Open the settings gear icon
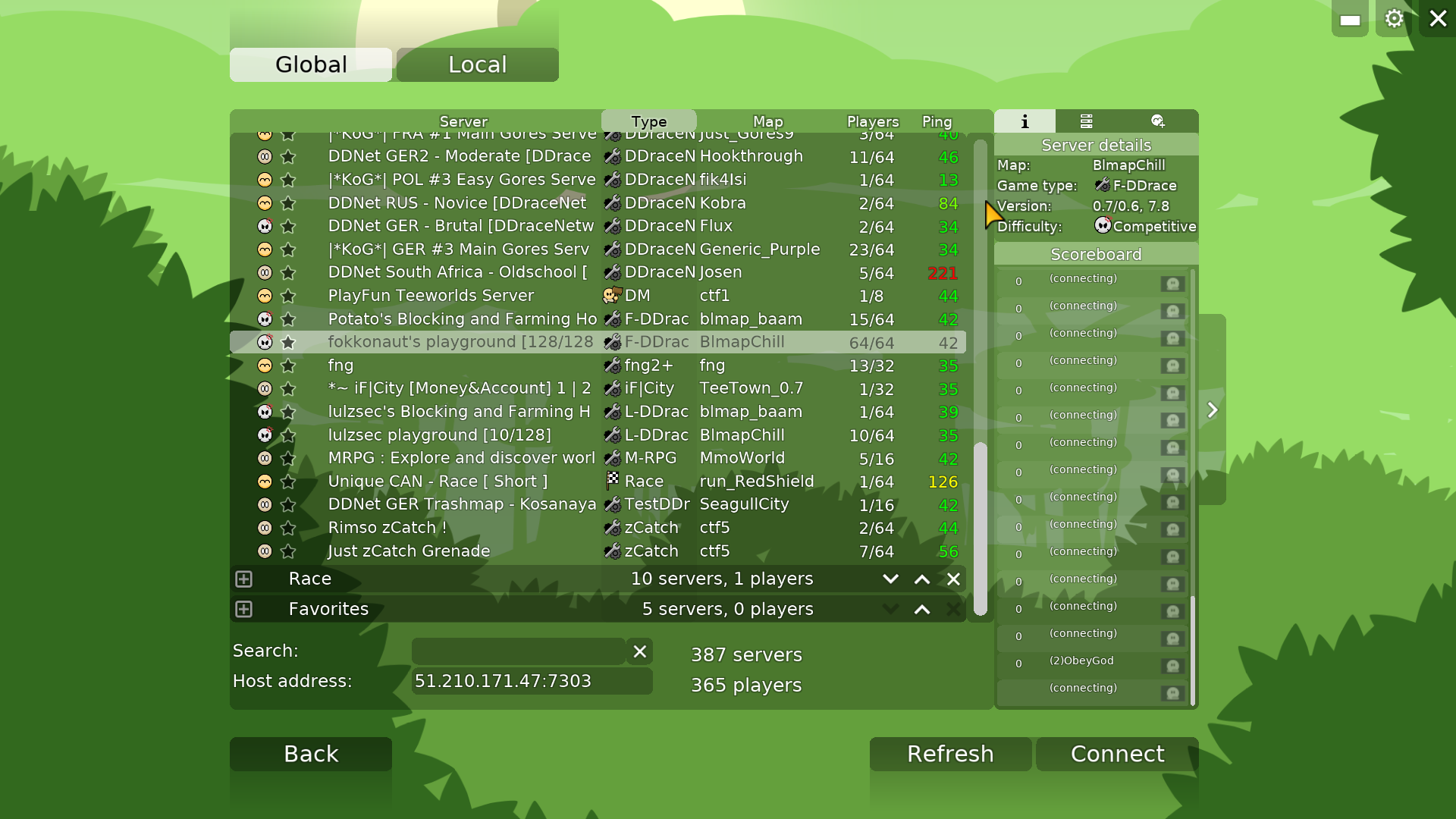 click(x=1394, y=18)
